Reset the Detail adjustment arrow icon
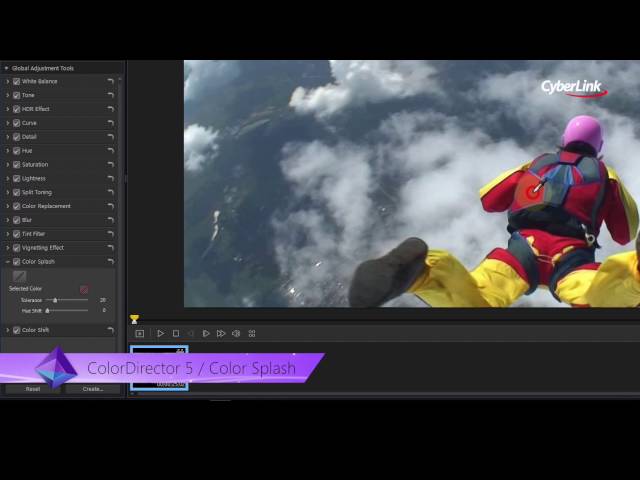Screen dimensions: 640x480 click(x=110, y=137)
